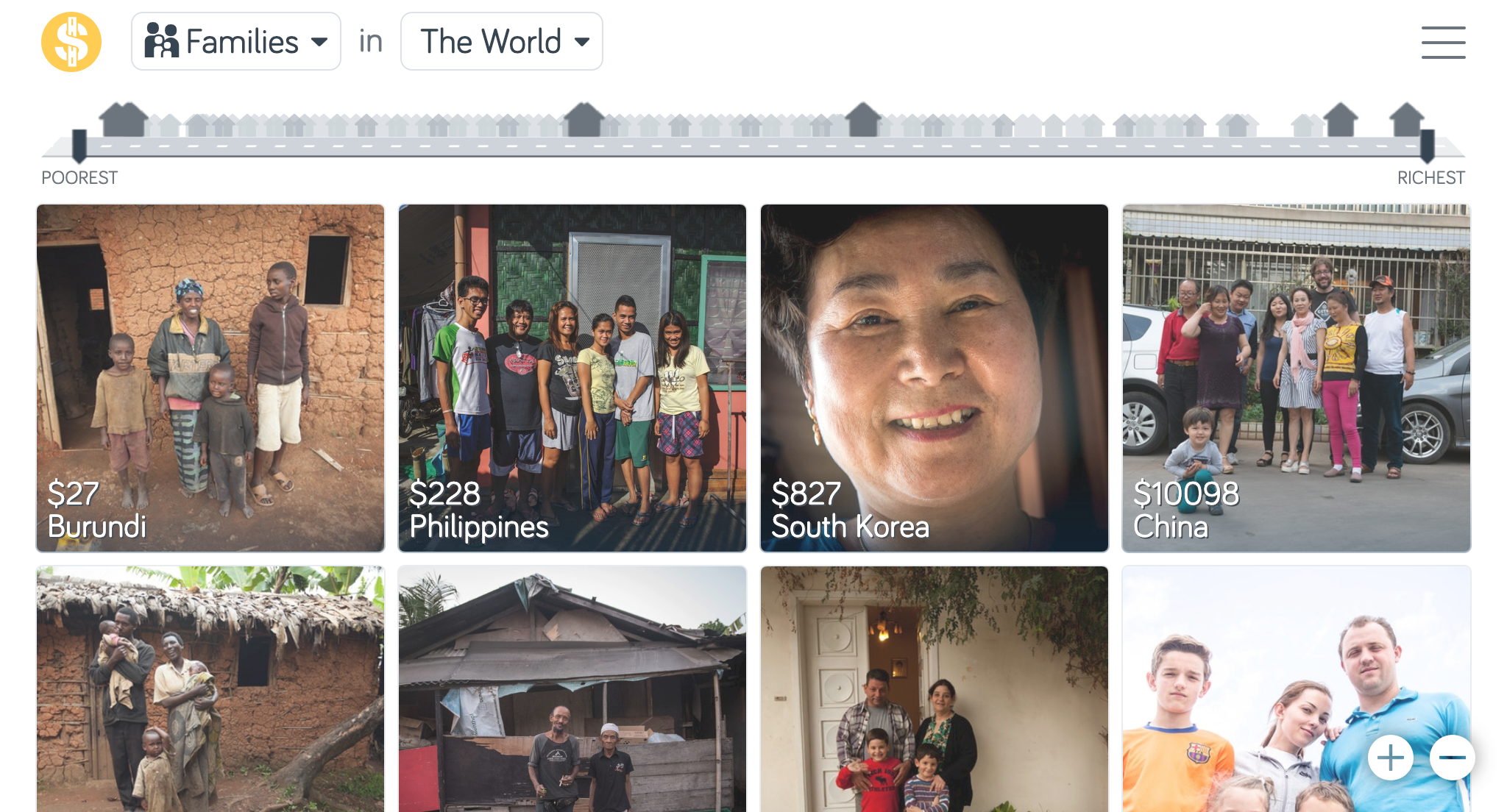The width and height of the screenshot is (1507, 812).
Task: Click the Families group icon
Action: [x=163, y=42]
